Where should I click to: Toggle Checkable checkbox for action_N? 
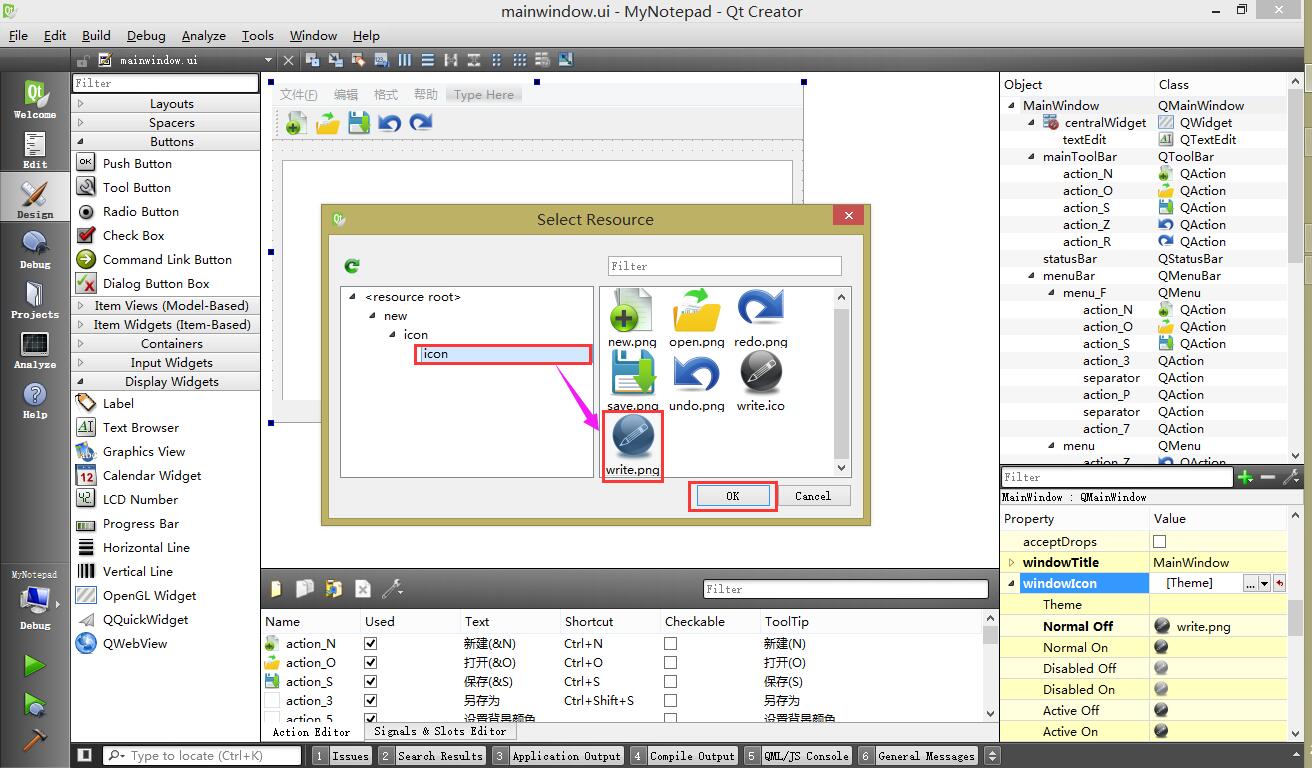[671, 644]
